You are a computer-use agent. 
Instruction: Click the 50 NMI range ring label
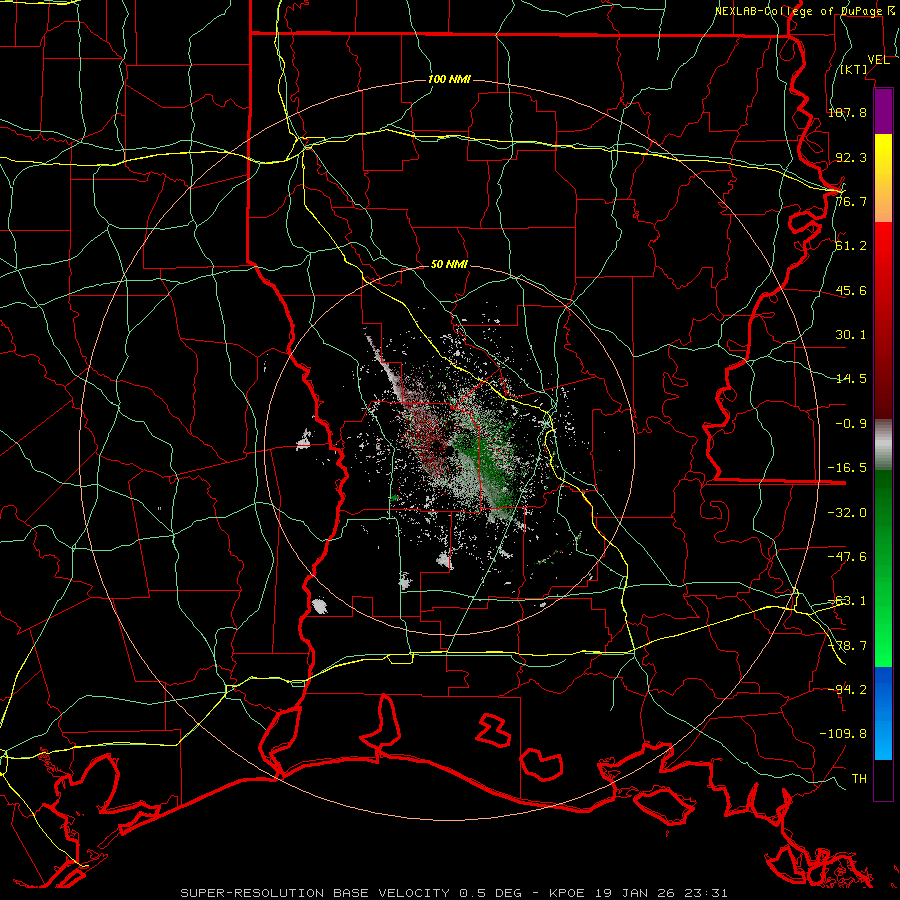449,264
